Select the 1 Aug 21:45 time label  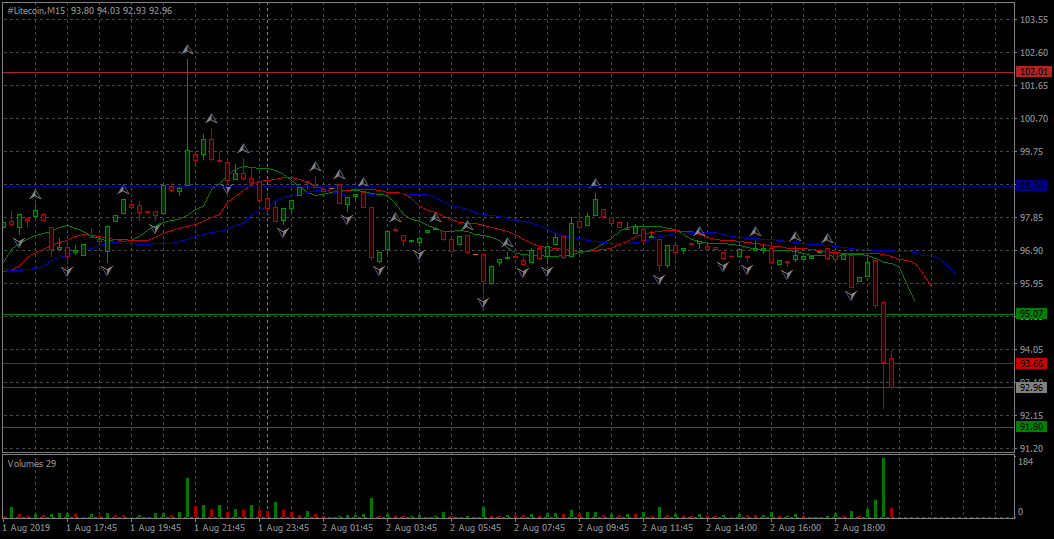coord(218,528)
